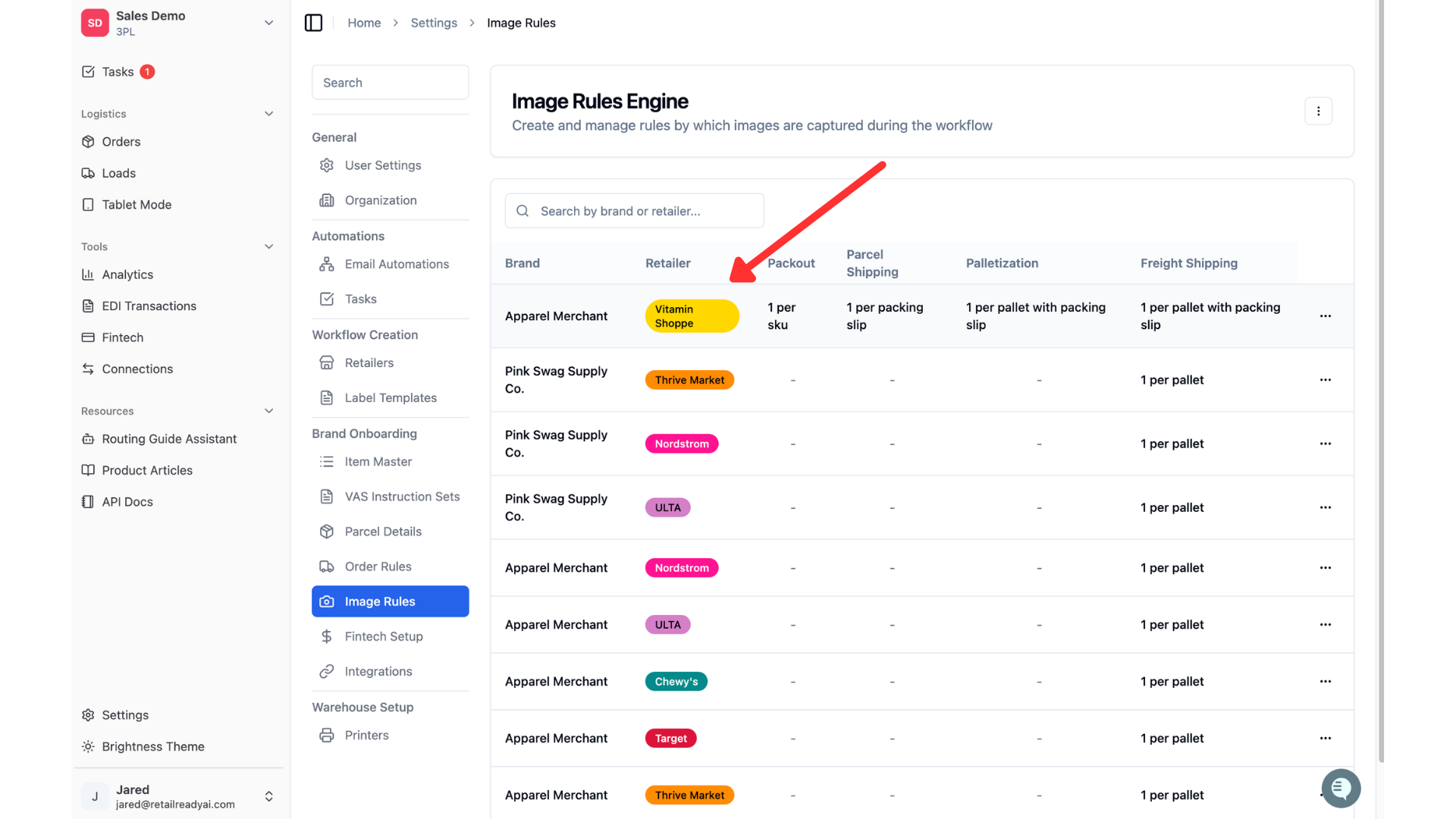Click the Connections arrows icon

coord(88,369)
